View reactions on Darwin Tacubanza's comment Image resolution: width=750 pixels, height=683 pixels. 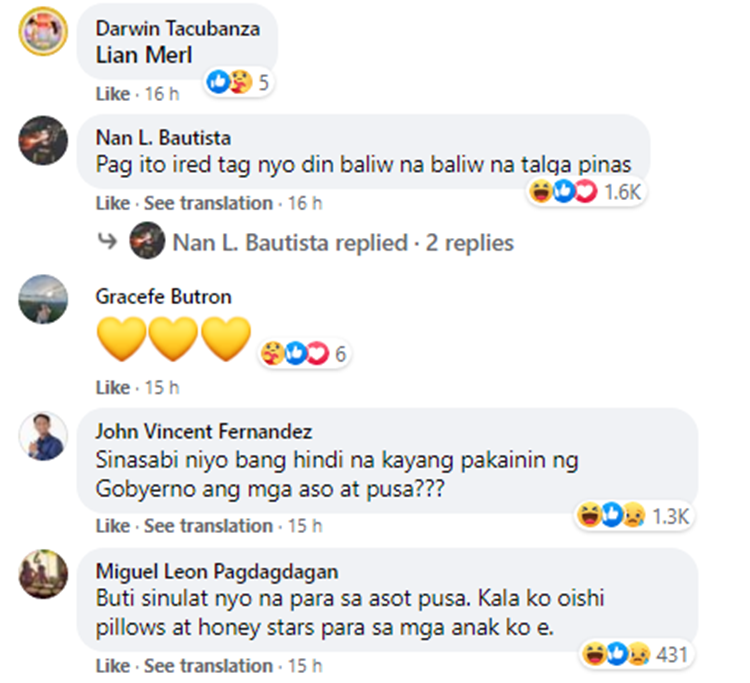[238, 82]
